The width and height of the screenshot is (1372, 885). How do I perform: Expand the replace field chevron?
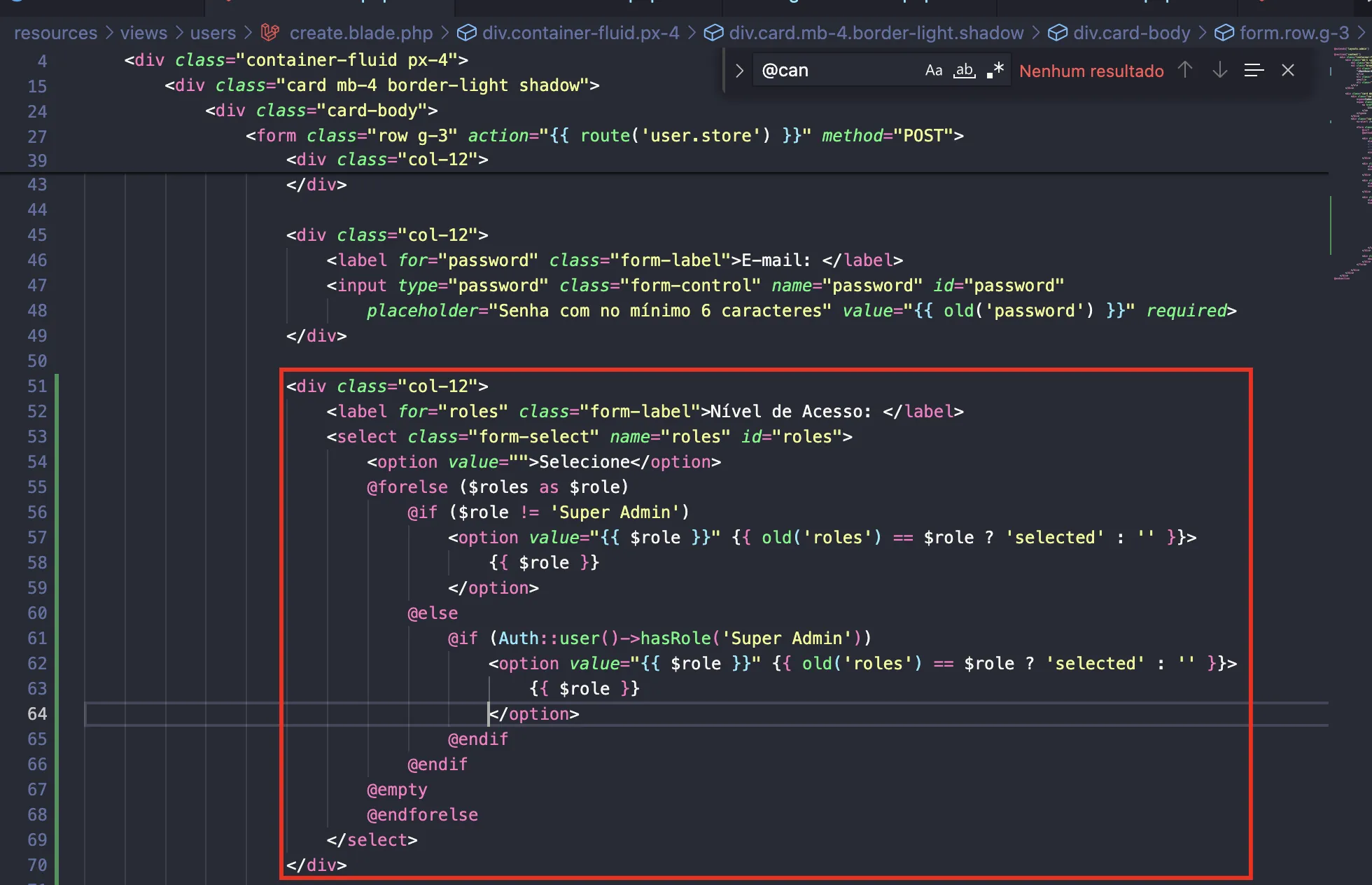coord(739,71)
